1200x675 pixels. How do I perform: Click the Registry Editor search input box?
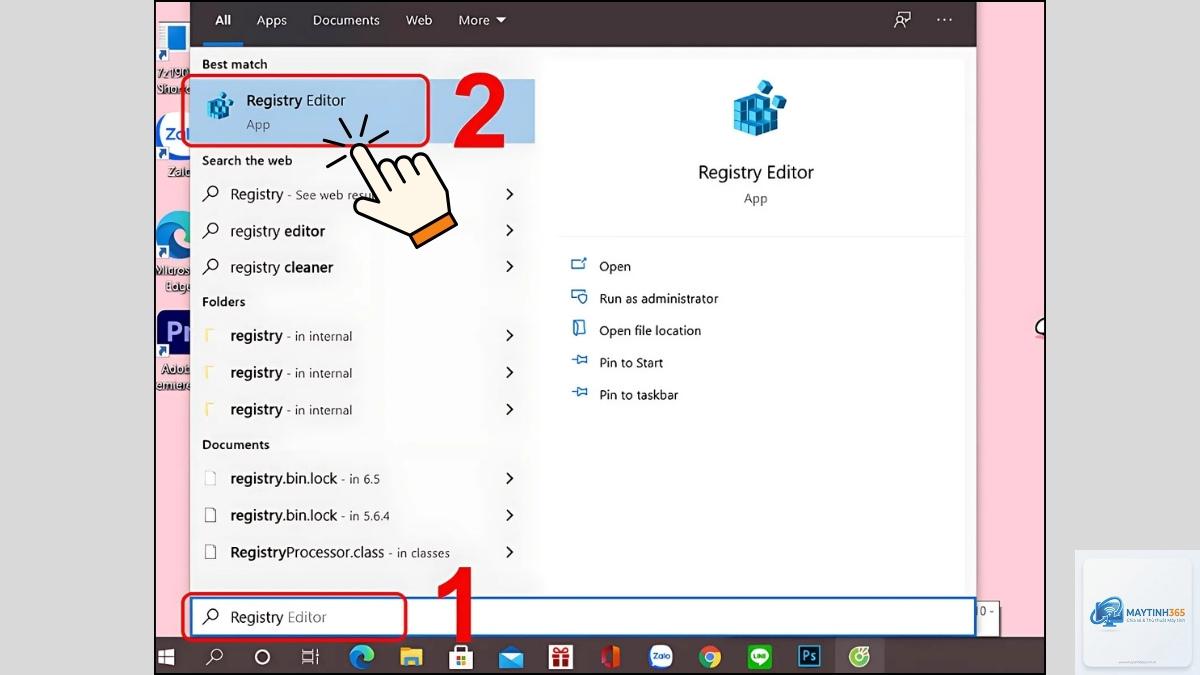(583, 617)
